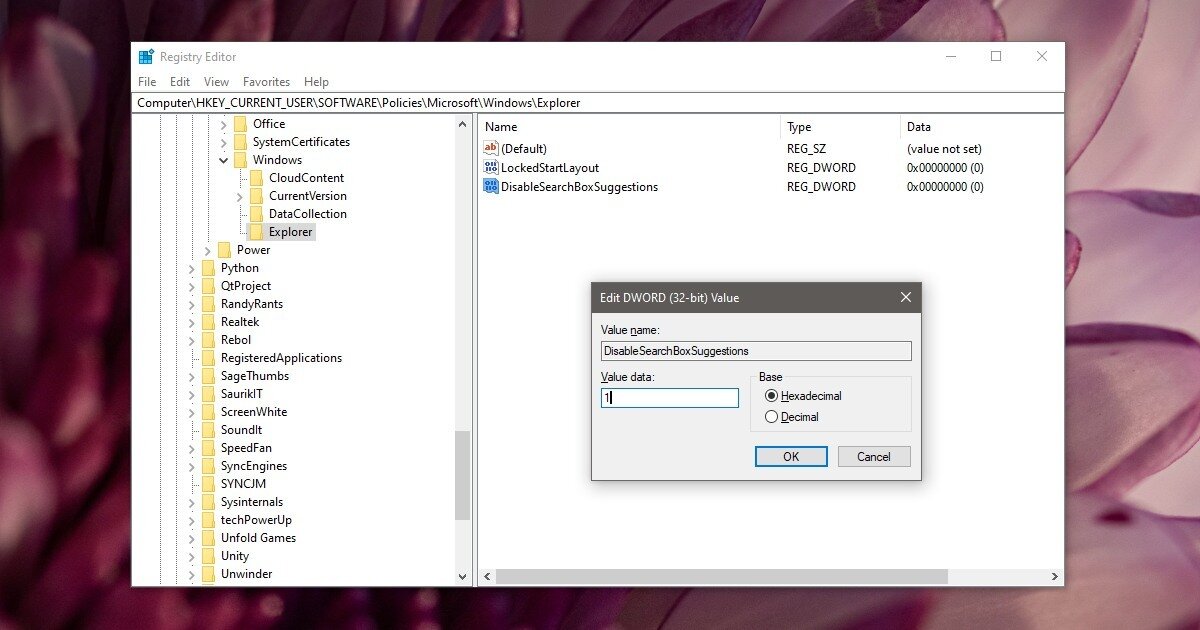1200x630 pixels.
Task: Open the Edit menu
Action: pyautogui.click(x=179, y=81)
